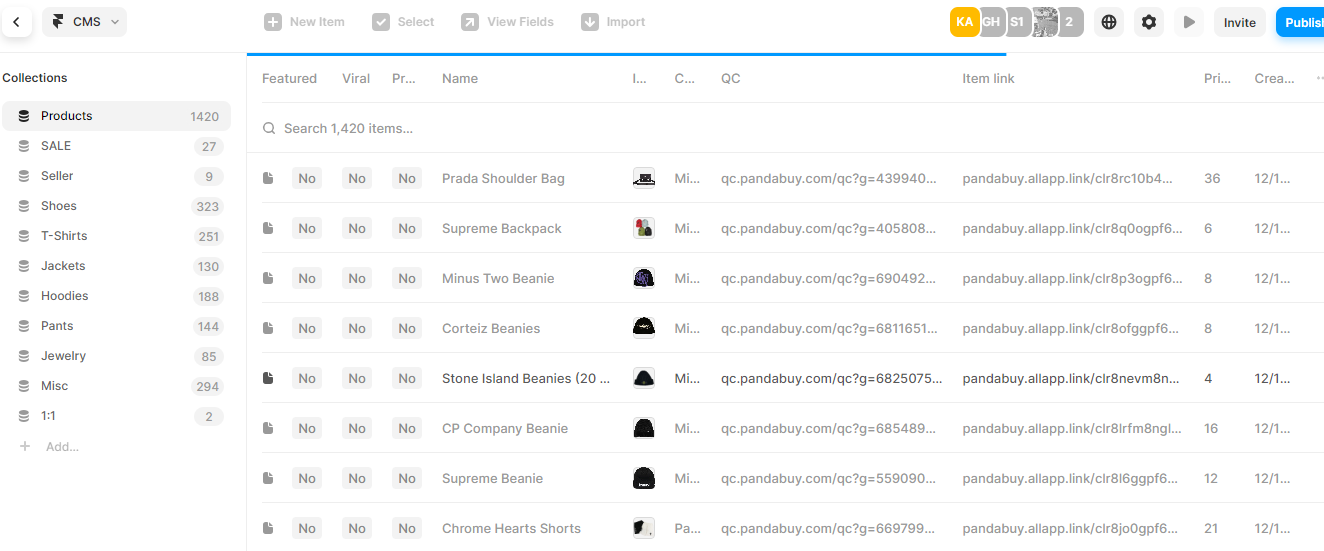The image size is (1324, 551).
Task: Click the preview play button
Action: coord(1188,22)
